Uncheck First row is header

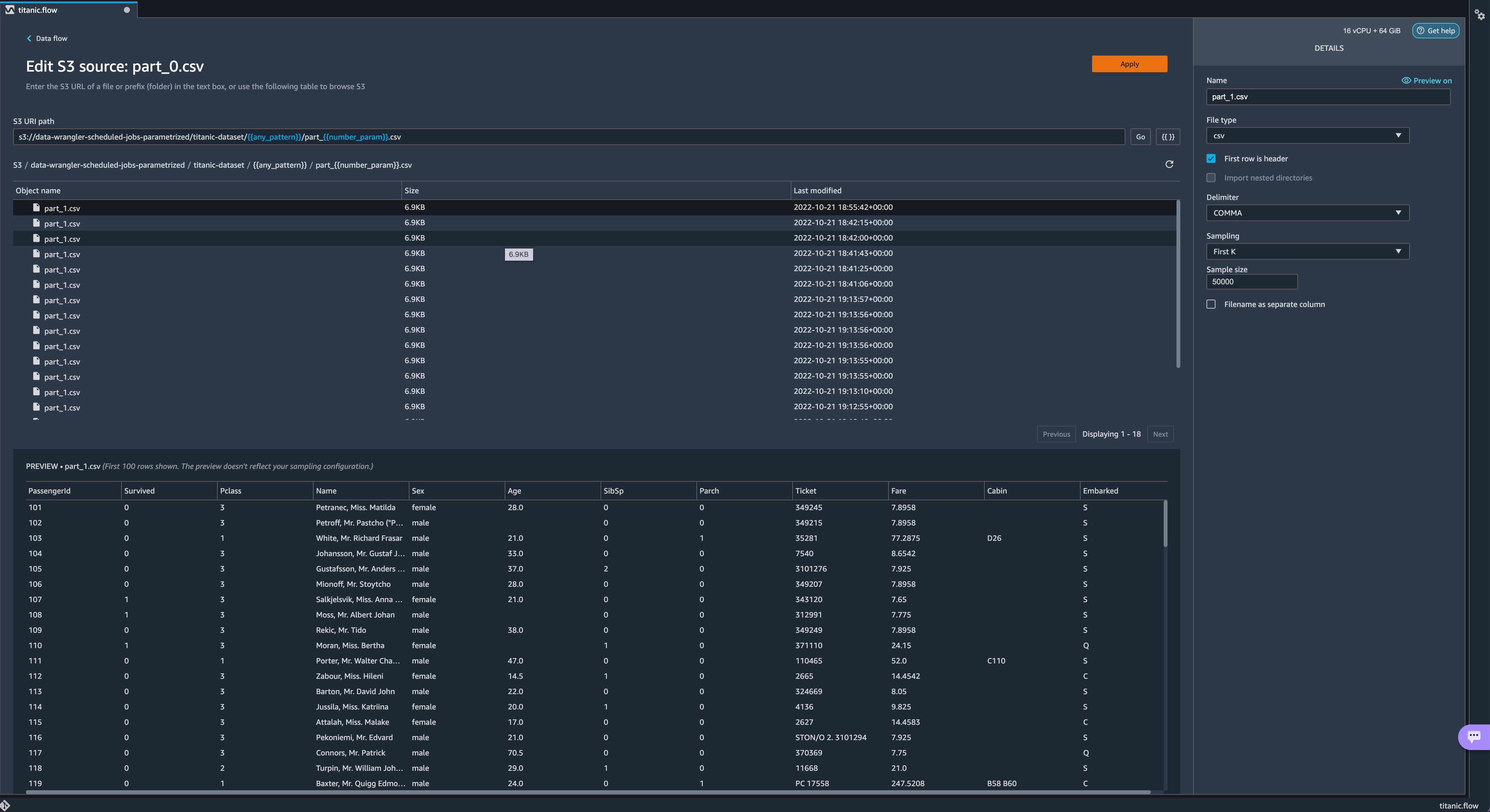coord(1211,159)
